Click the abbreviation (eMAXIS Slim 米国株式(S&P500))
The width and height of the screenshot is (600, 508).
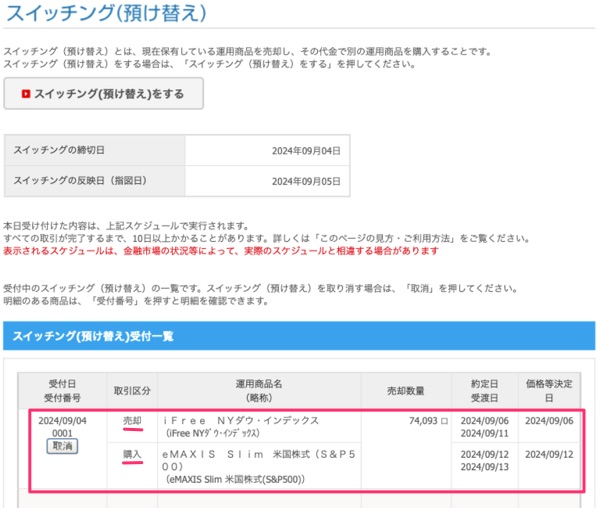pyautogui.click(x=235, y=479)
